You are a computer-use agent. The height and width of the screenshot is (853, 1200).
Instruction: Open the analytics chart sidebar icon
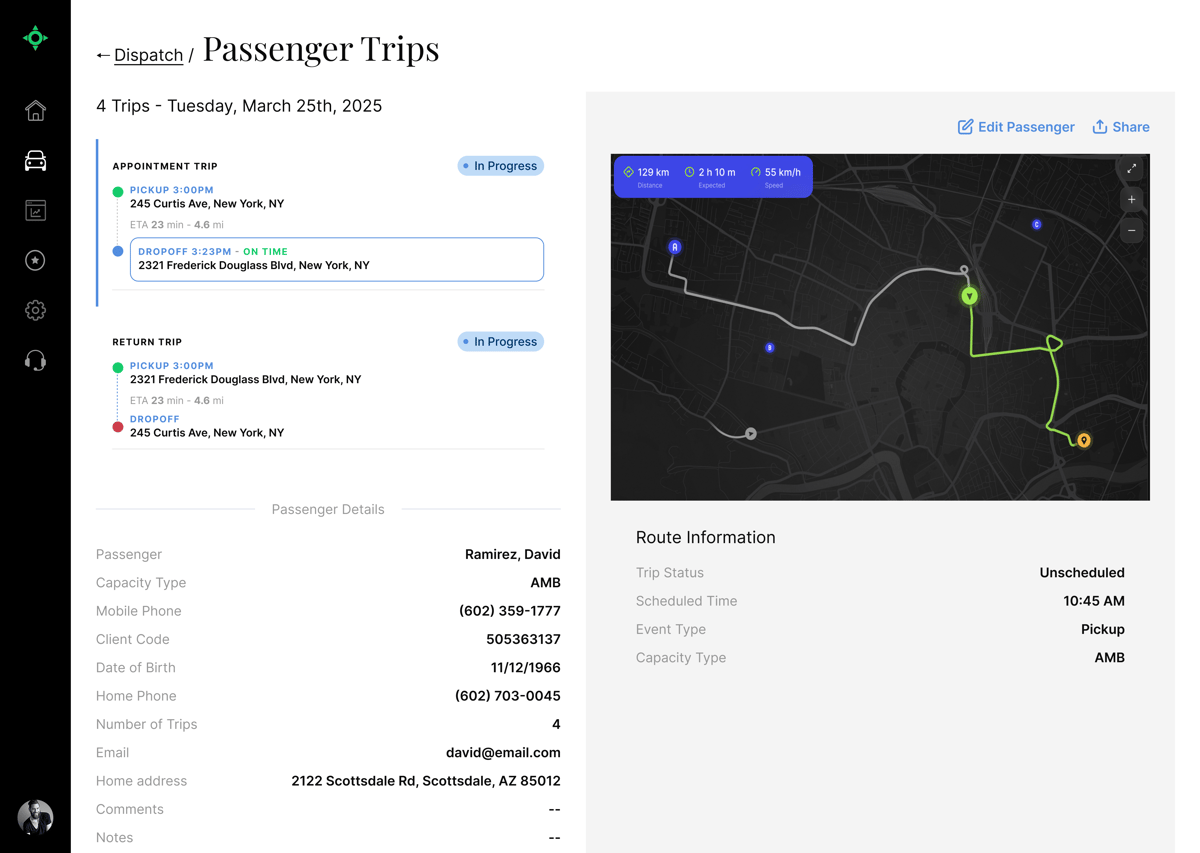tap(35, 211)
